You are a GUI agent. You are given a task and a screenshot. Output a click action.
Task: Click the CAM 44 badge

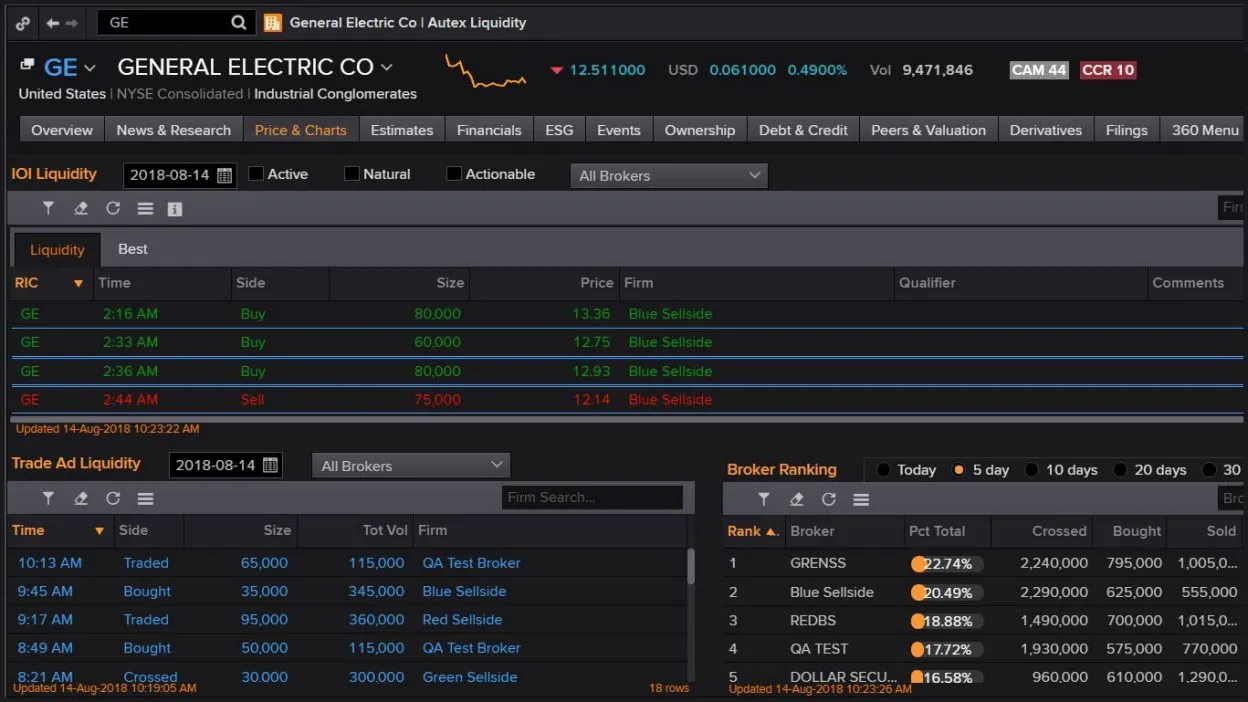tap(1039, 70)
